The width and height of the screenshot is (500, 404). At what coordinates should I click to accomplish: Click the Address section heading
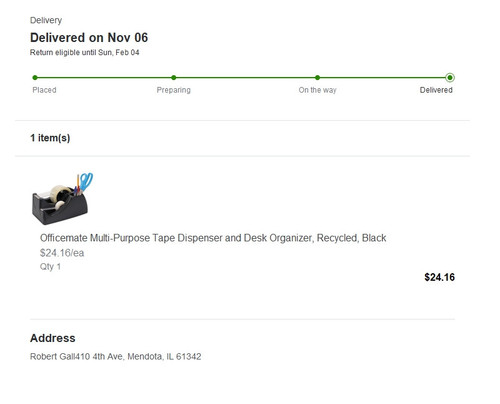[x=53, y=338]
